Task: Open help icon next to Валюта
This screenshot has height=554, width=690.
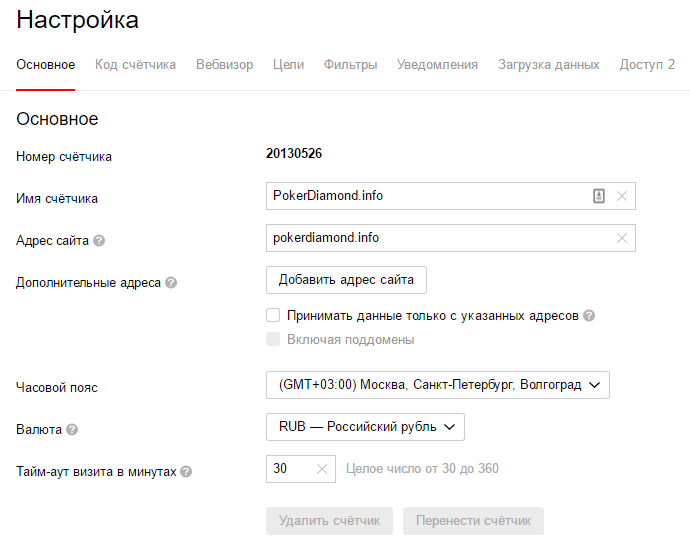Action: (72, 430)
